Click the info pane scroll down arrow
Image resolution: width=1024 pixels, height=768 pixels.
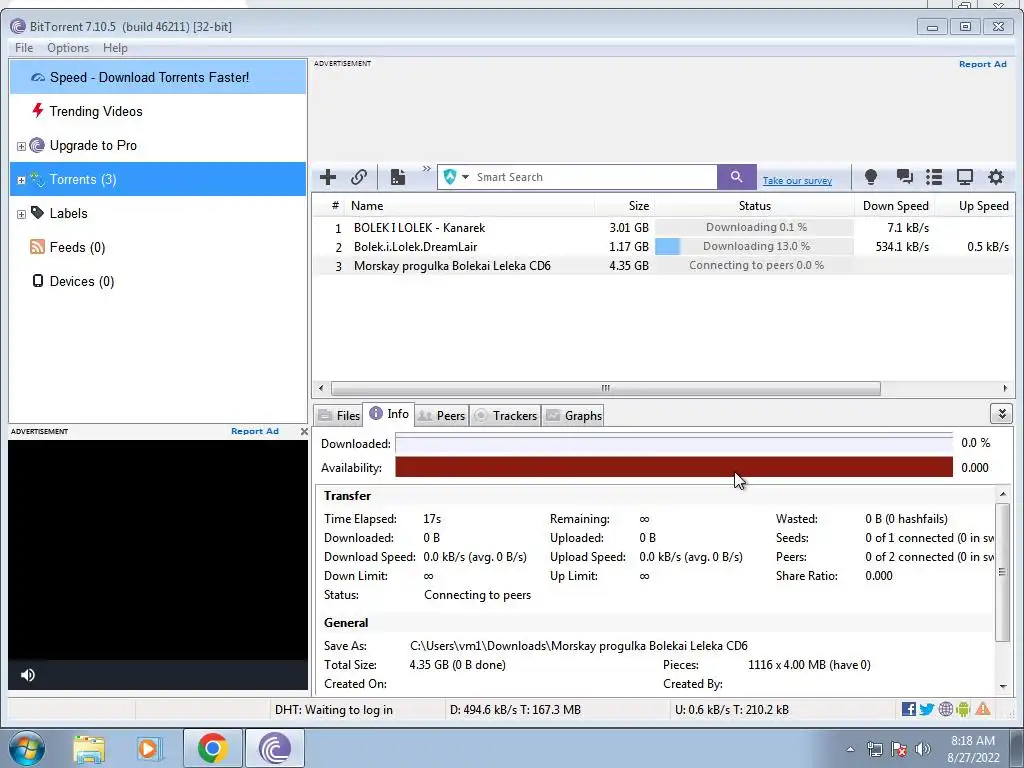pos(1003,686)
